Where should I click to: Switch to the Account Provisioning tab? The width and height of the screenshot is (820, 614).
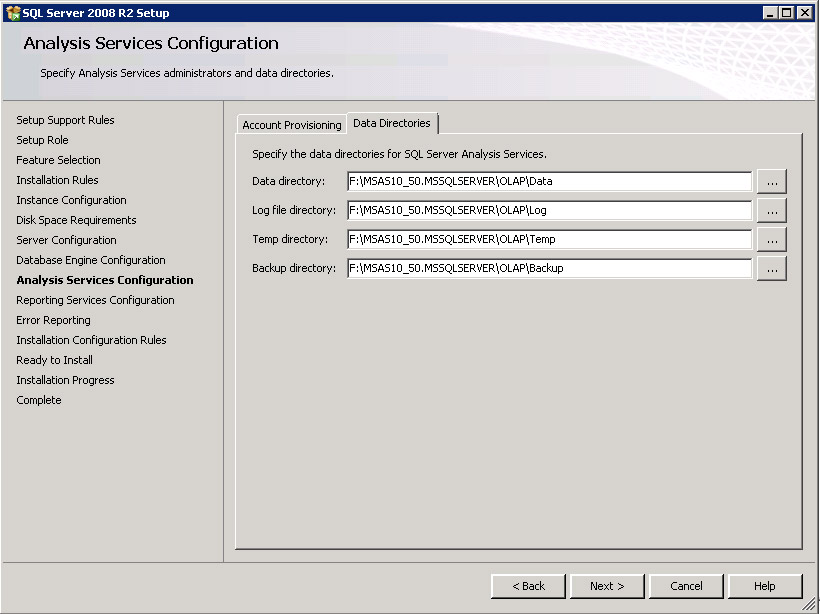tap(291, 124)
